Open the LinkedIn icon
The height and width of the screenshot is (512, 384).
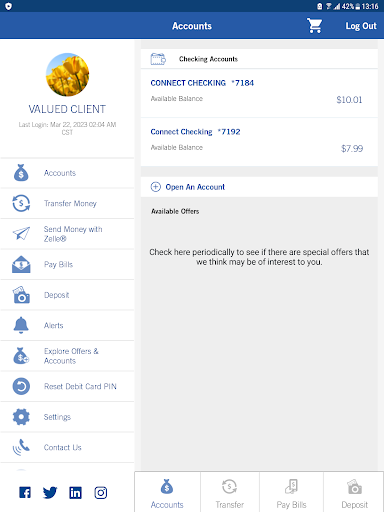click(75, 492)
